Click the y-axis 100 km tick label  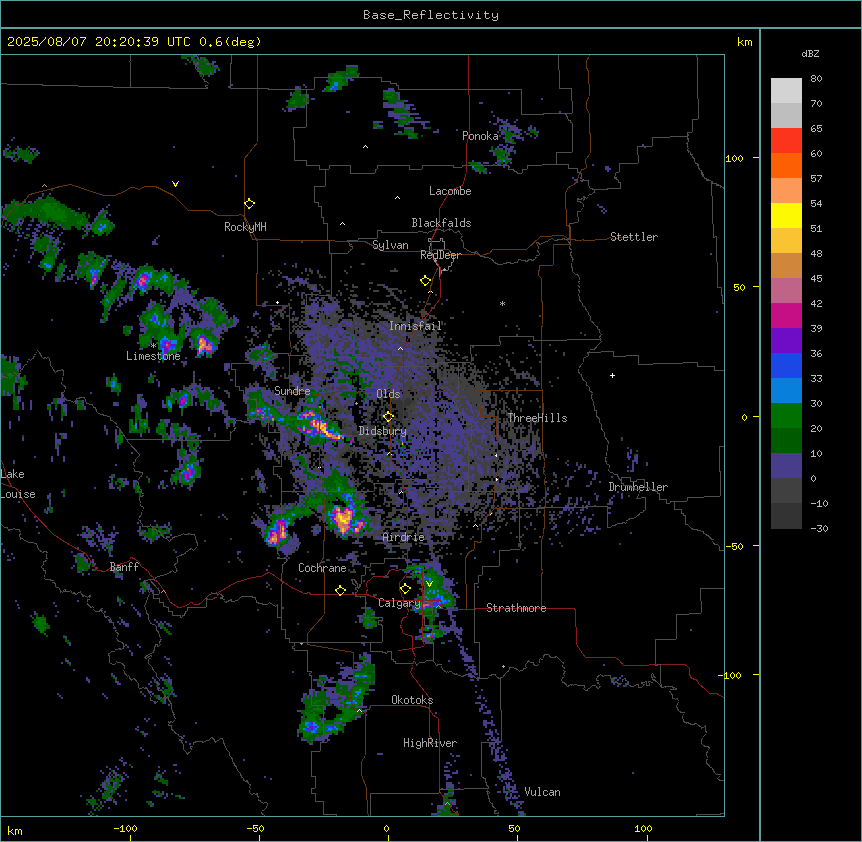(x=734, y=158)
